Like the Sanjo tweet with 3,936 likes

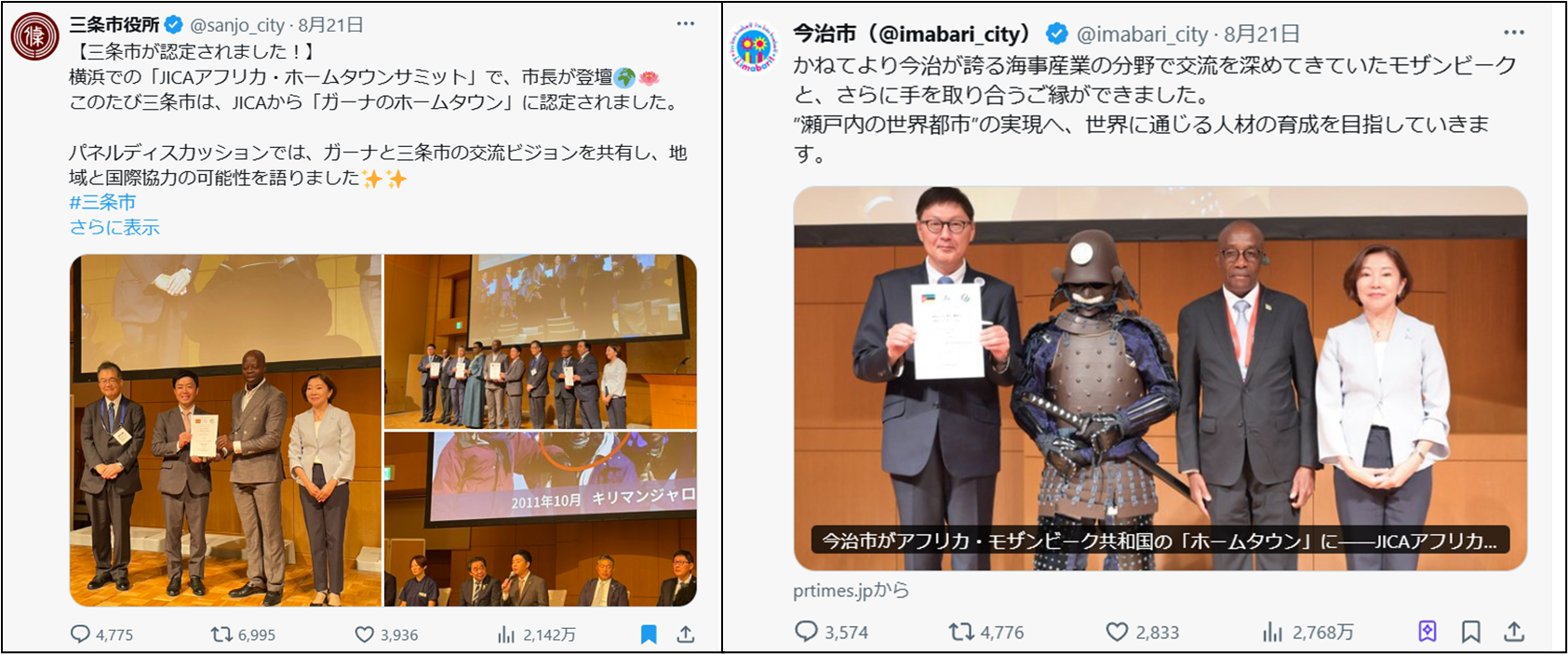tap(386, 634)
